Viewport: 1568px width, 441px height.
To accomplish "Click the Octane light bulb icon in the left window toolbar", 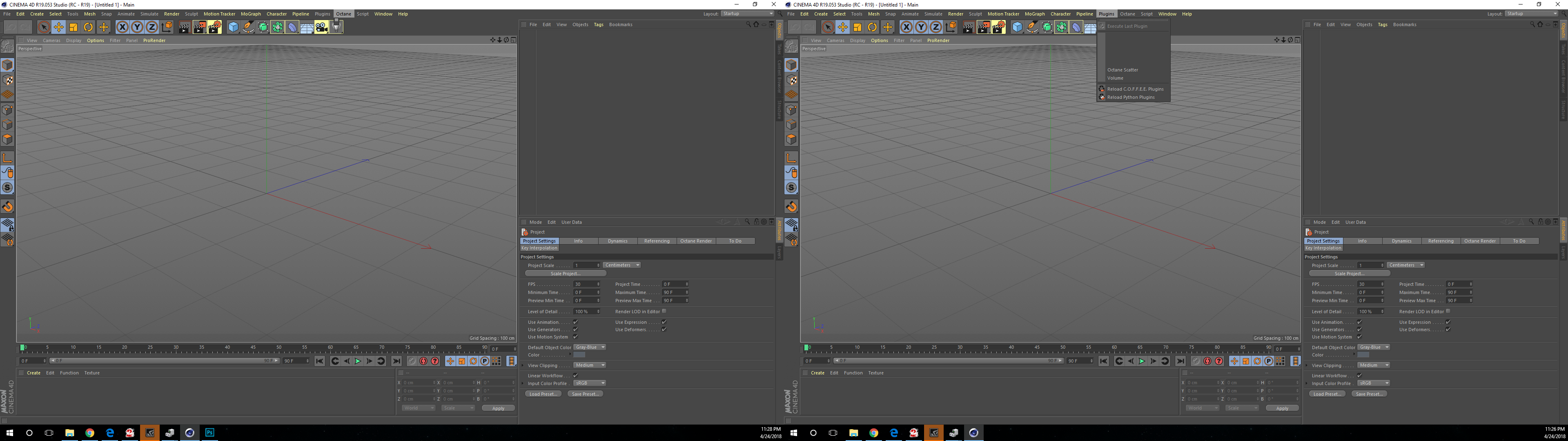I will click(336, 27).
